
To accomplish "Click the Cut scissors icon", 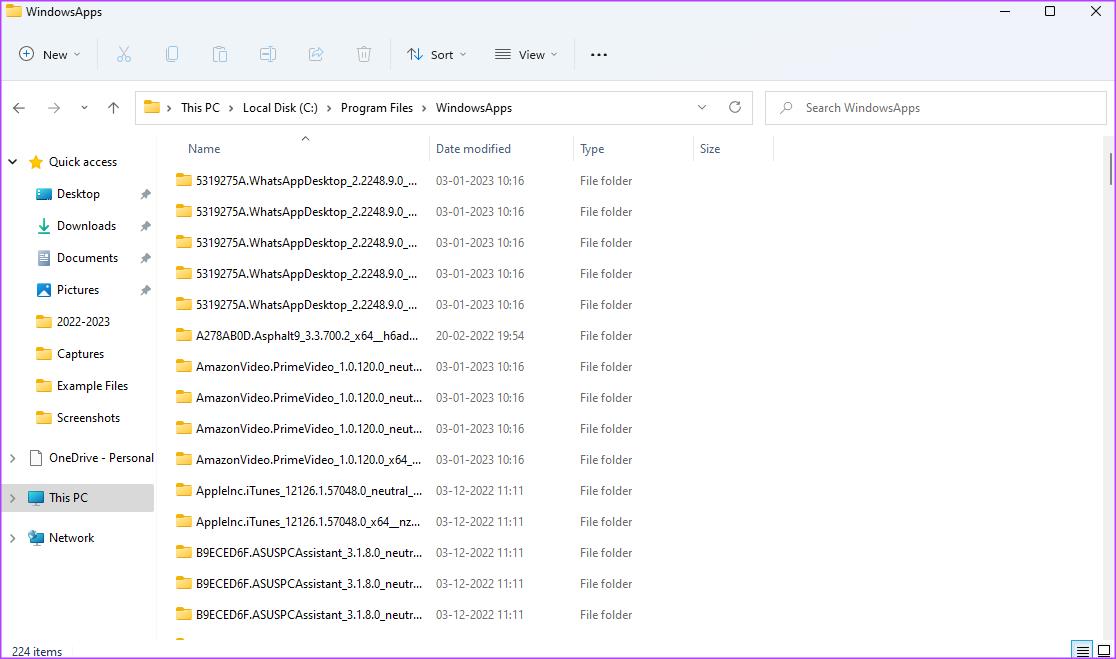I will [x=124, y=55].
